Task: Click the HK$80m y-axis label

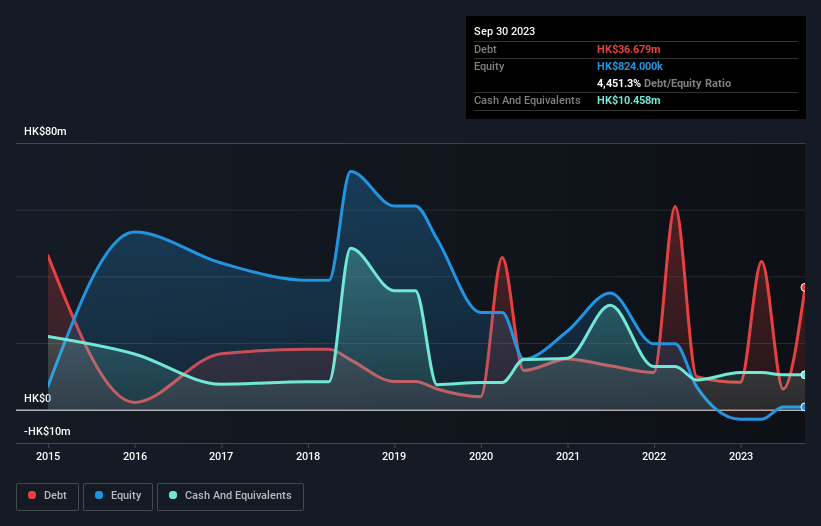Action: coord(45,131)
